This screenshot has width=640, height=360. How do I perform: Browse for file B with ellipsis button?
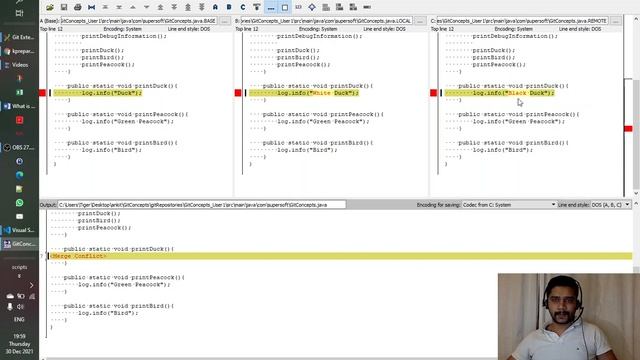click(x=420, y=21)
